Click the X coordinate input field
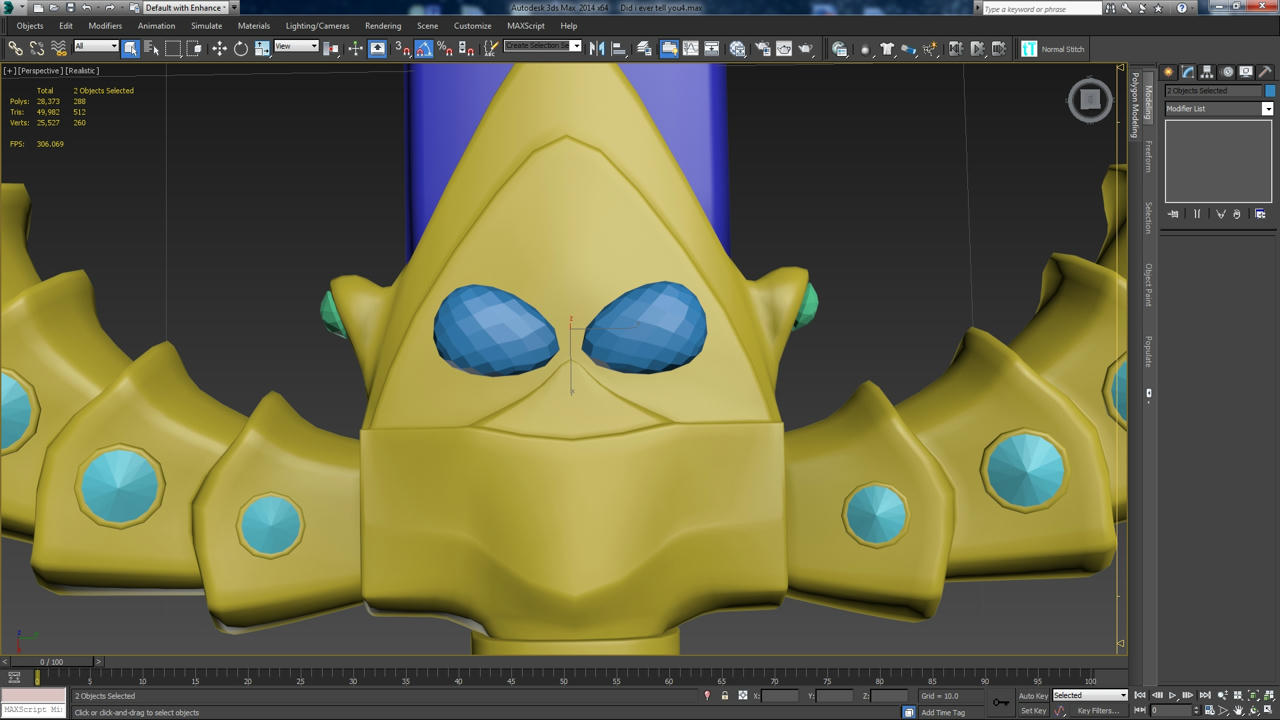 [x=780, y=696]
